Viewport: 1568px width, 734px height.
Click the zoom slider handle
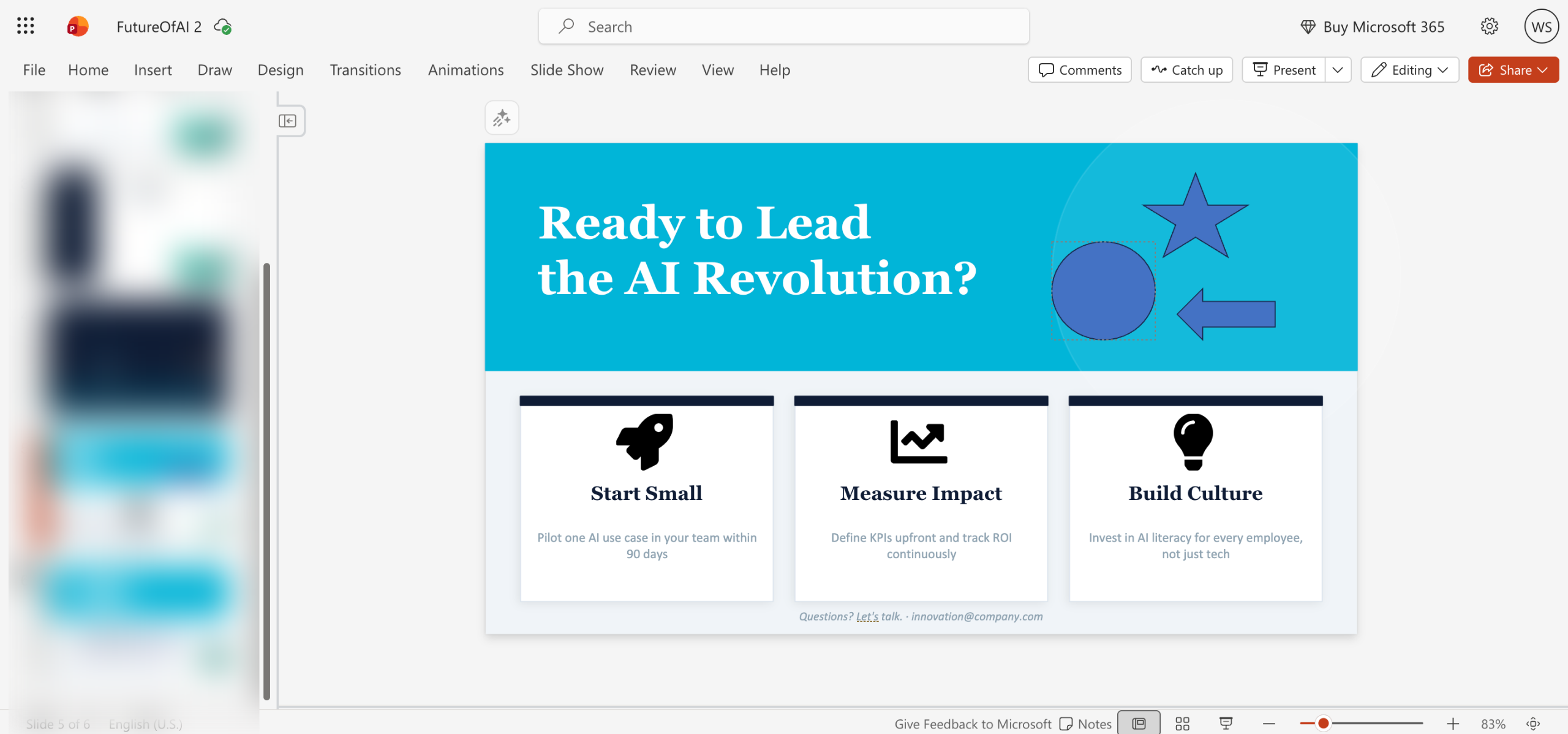1323,724
